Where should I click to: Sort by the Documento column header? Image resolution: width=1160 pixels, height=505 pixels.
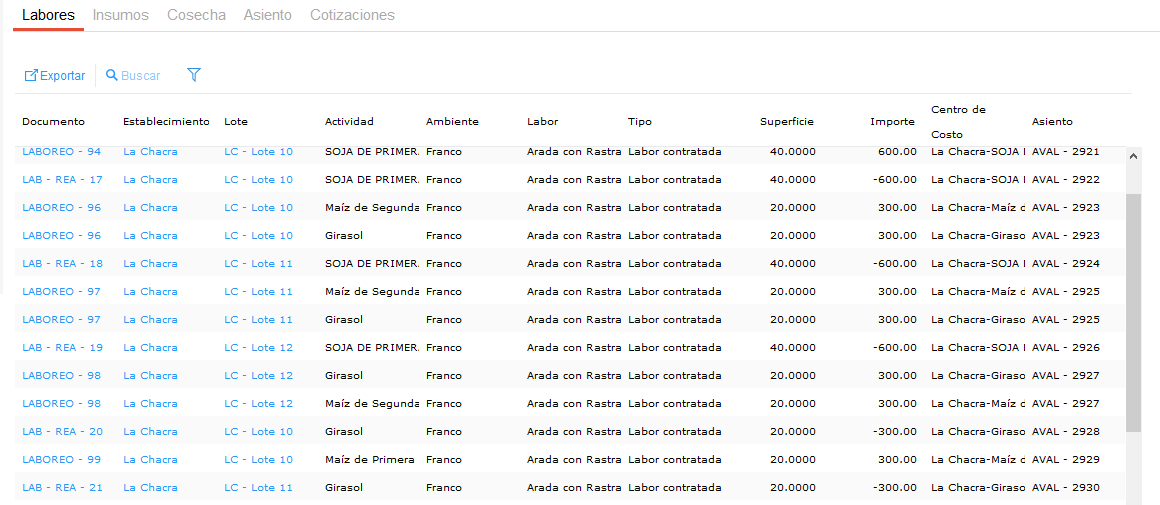coord(53,122)
